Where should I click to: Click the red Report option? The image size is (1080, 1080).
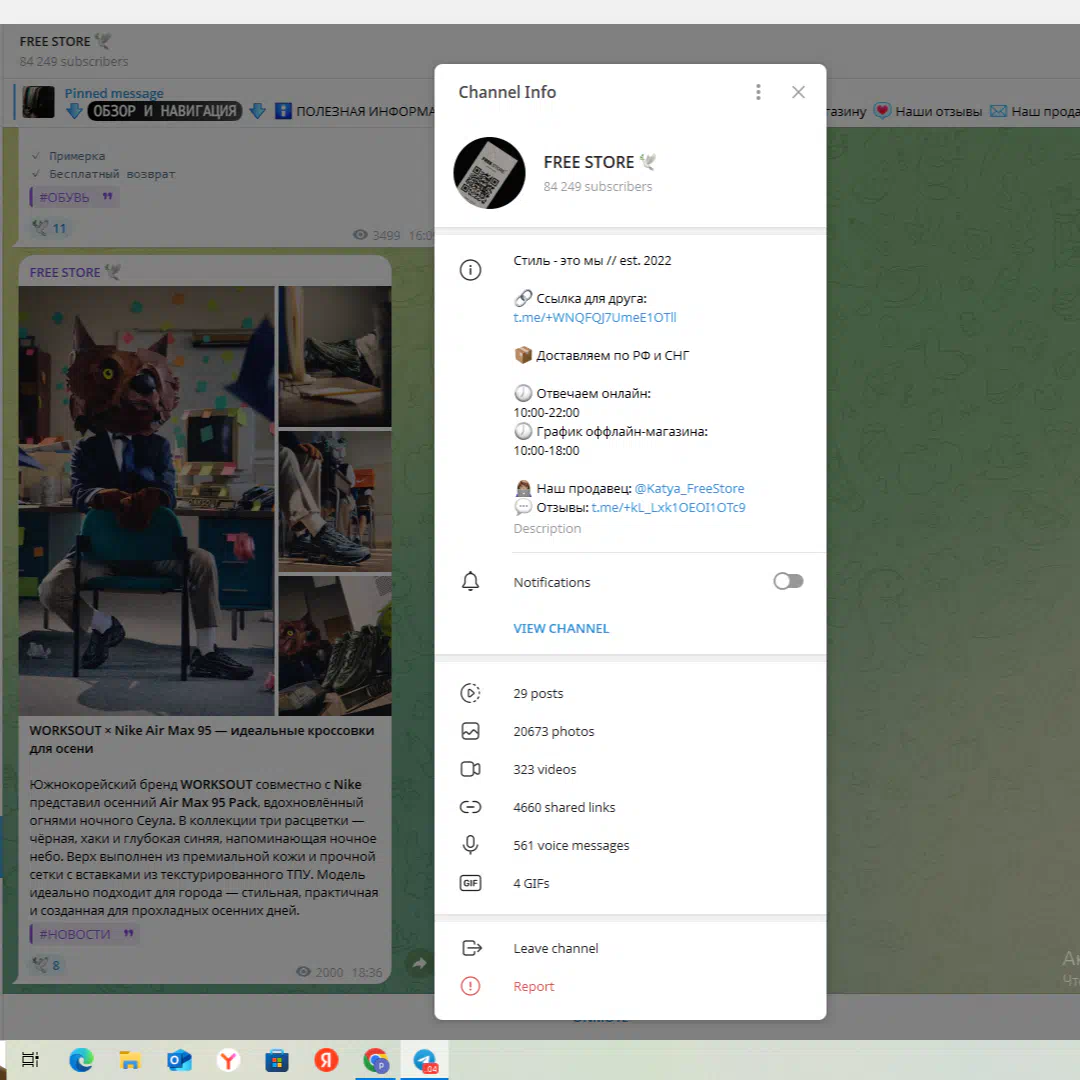click(x=533, y=986)
